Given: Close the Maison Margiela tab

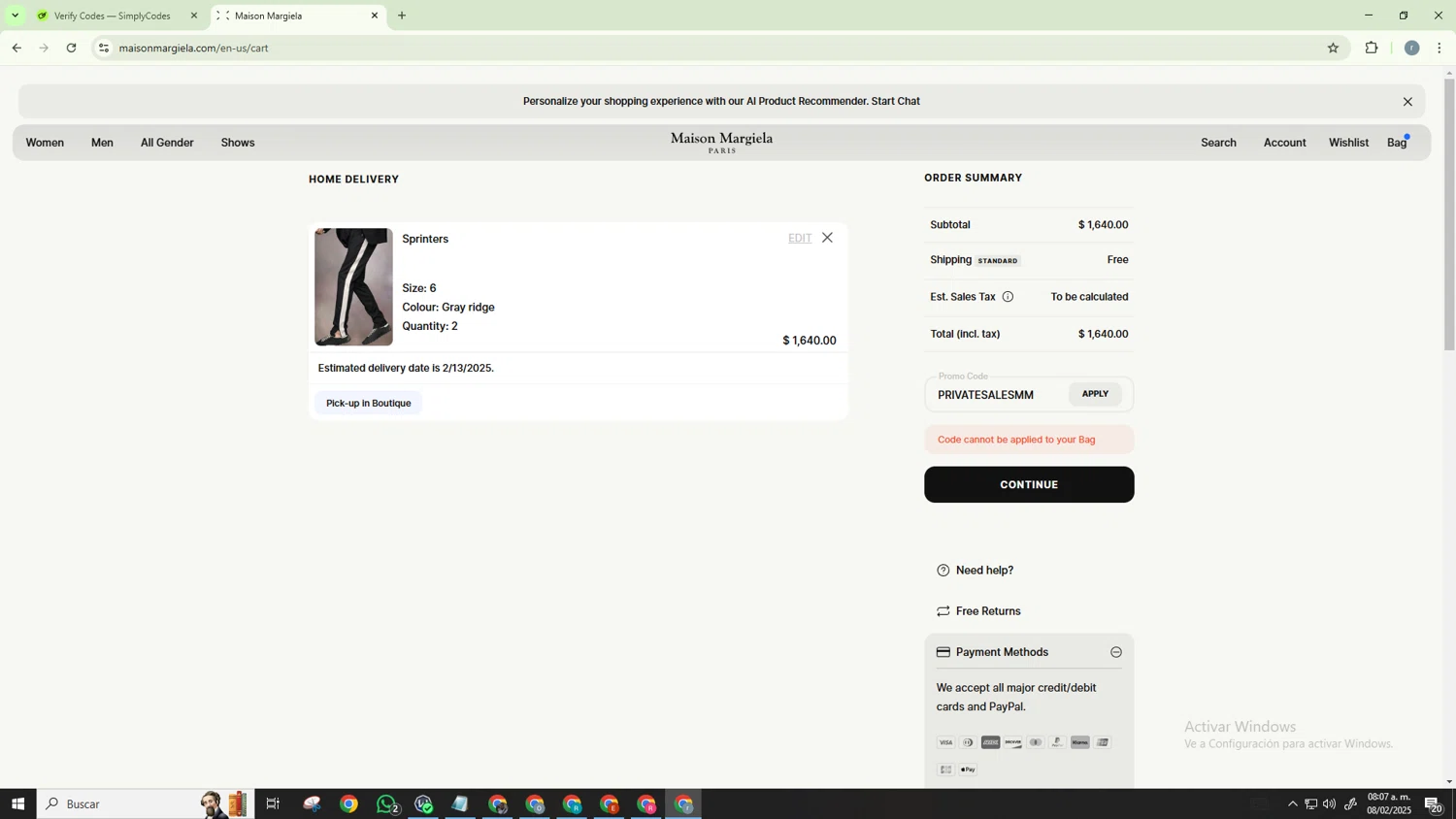Looking at the screenshot, I should (x=375, y=16).
